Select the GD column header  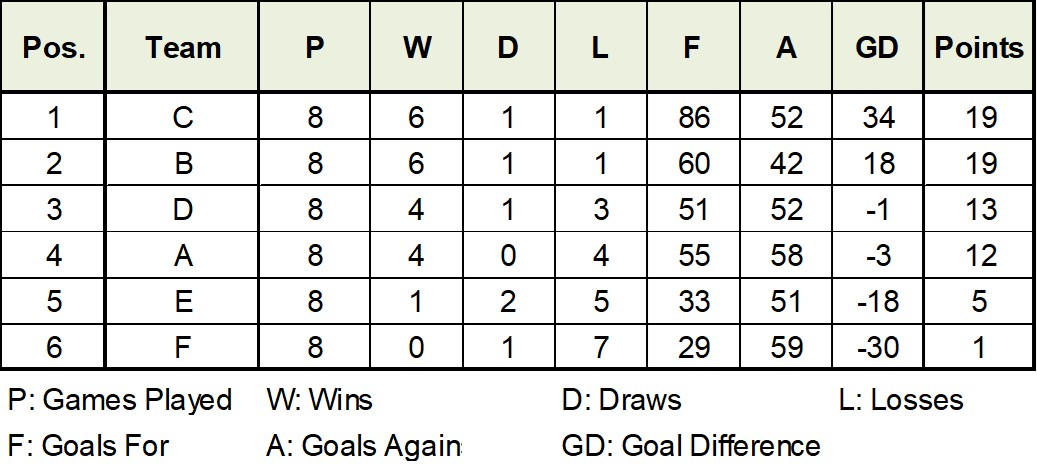click(x=877, y=49)
